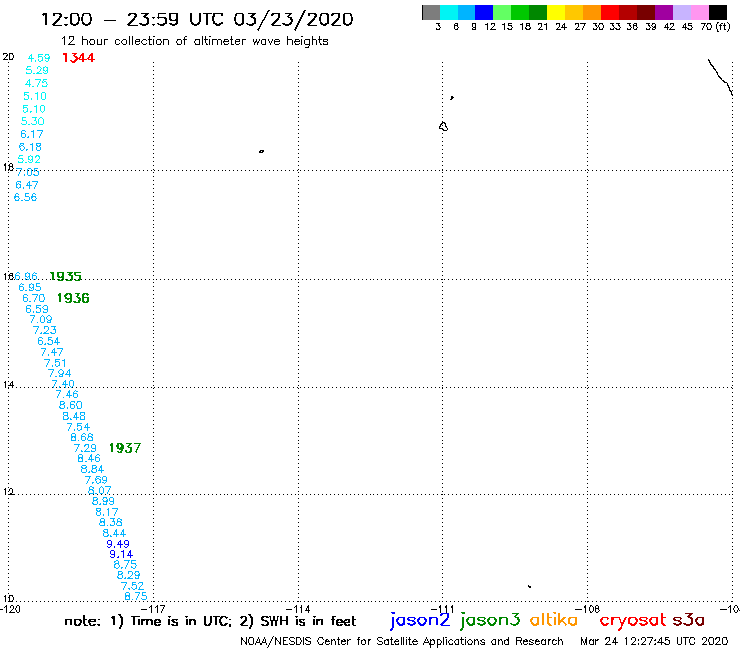Viewport: 740px width, 650px height.
Task: Select the wave height value 6.56
Action: click(25, 197)
